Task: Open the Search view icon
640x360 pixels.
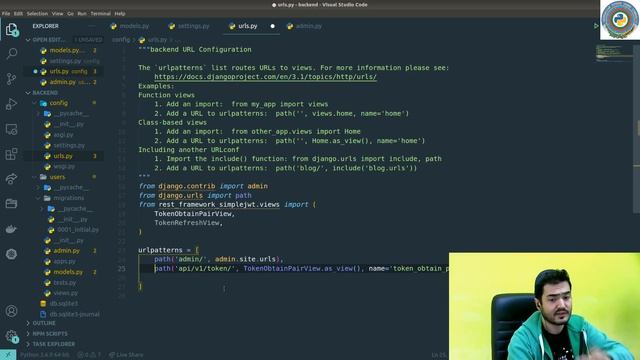Action: click(x=11, y=53)
